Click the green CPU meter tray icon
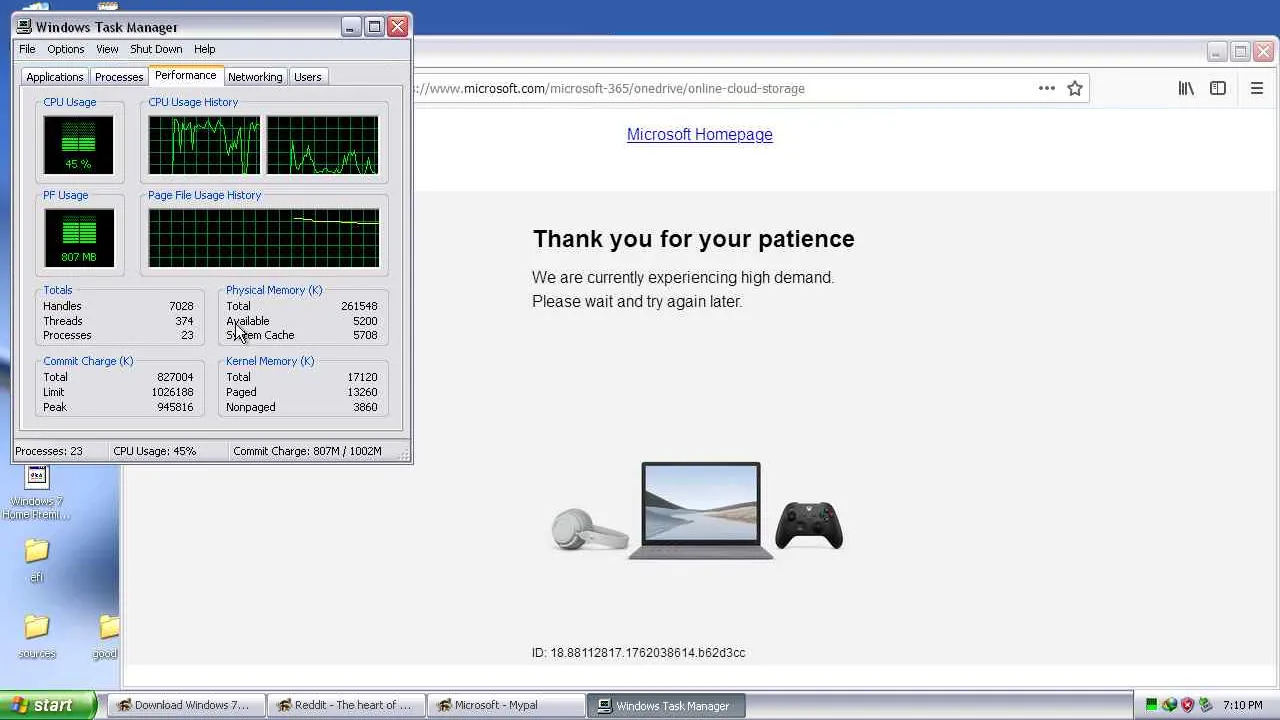Screen dimensions: 1280x720 tap(1151, 705)
